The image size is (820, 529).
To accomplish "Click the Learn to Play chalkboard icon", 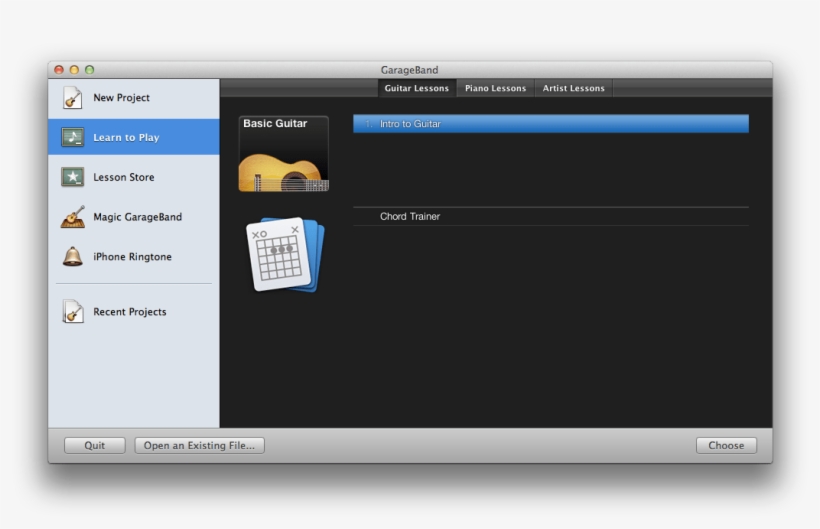I will click(x=72, y=137).
